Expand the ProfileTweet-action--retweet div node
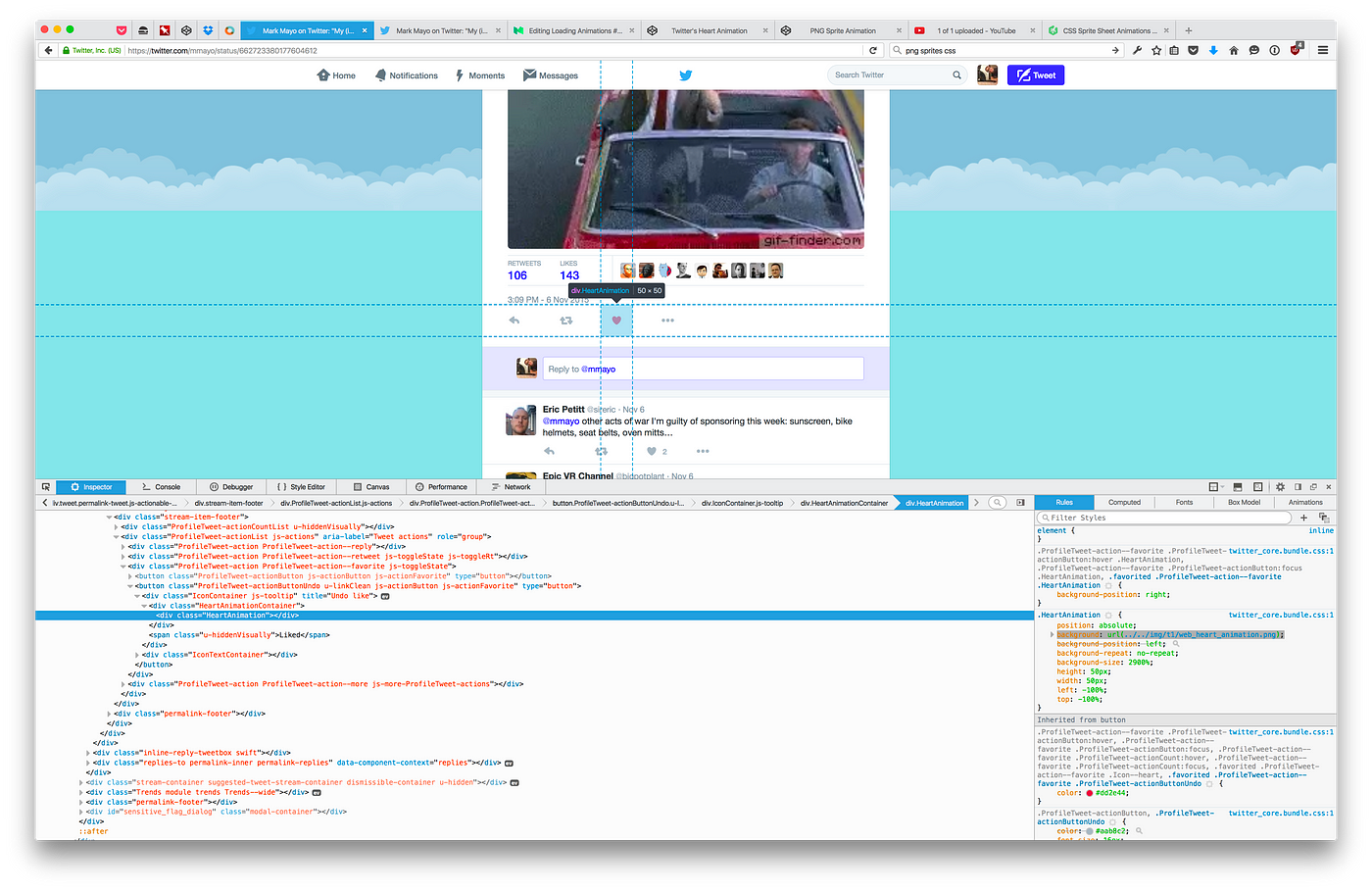The width and height of the screenshot is (1372, 891). point(123,556)
